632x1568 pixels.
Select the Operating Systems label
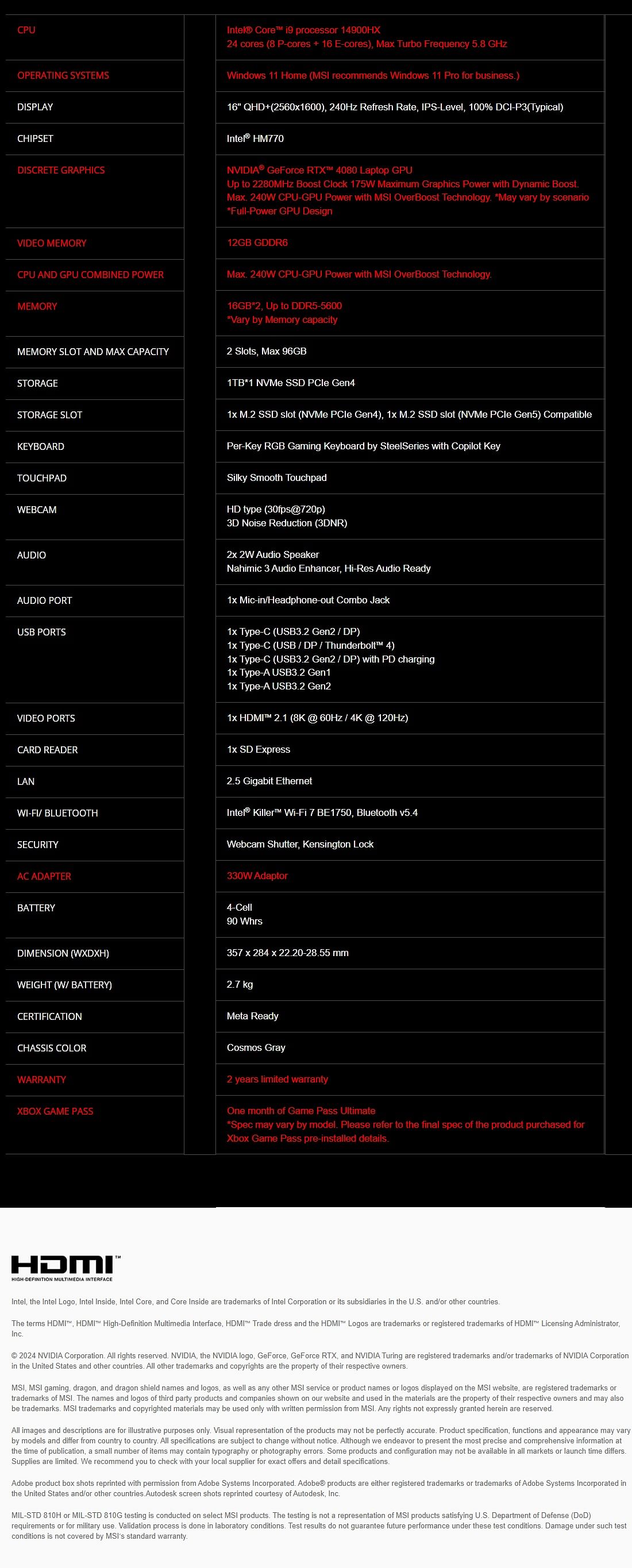point(63,75)
